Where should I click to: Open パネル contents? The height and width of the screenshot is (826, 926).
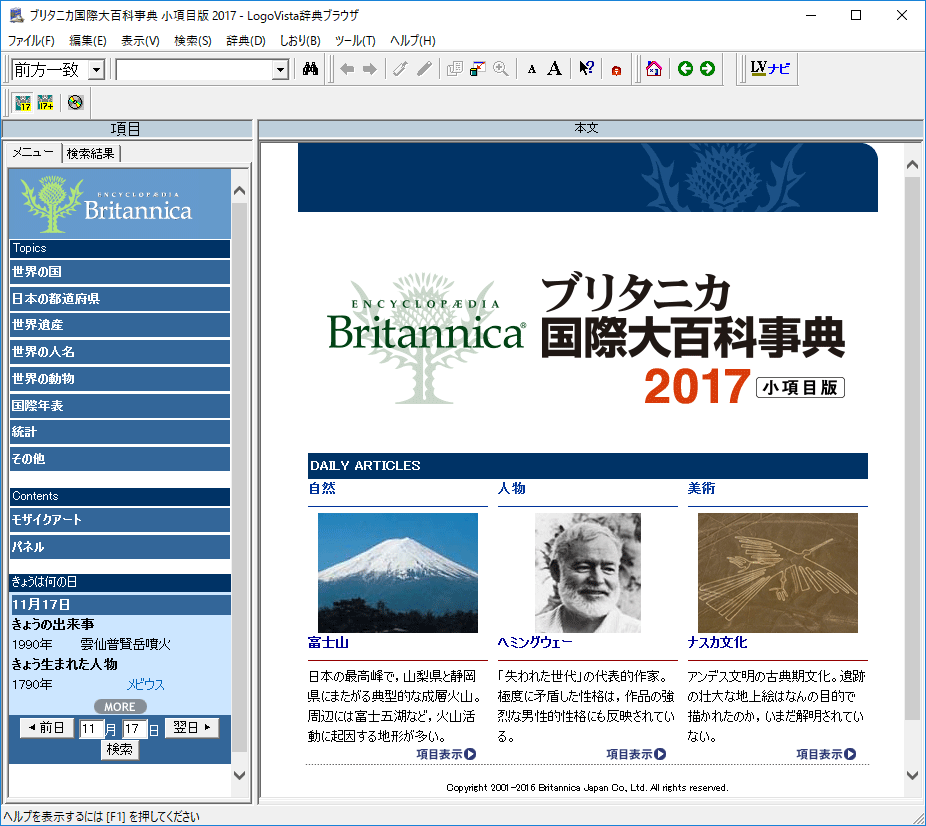point(120,547)
